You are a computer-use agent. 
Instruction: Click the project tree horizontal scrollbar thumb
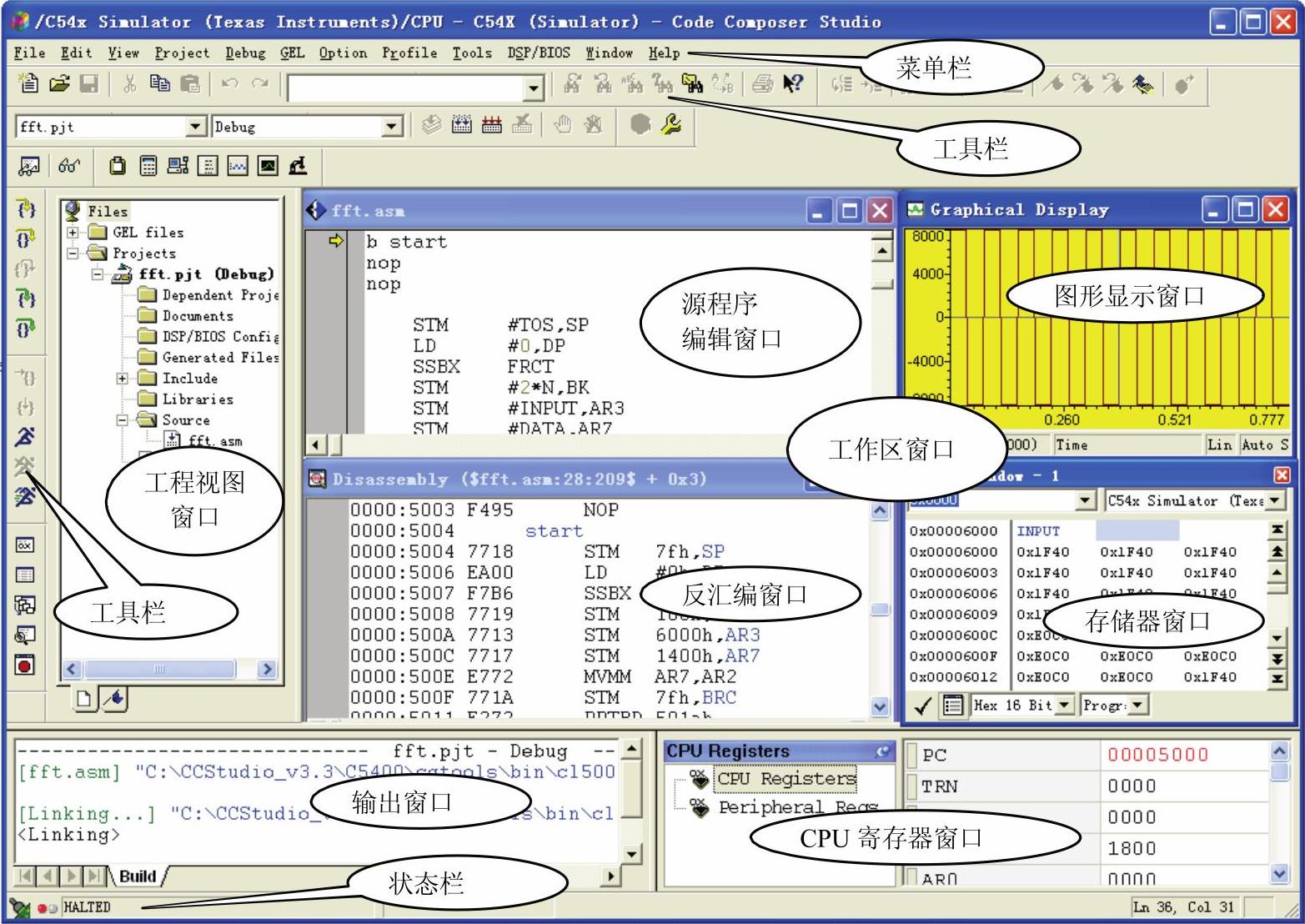coord(159,669)
